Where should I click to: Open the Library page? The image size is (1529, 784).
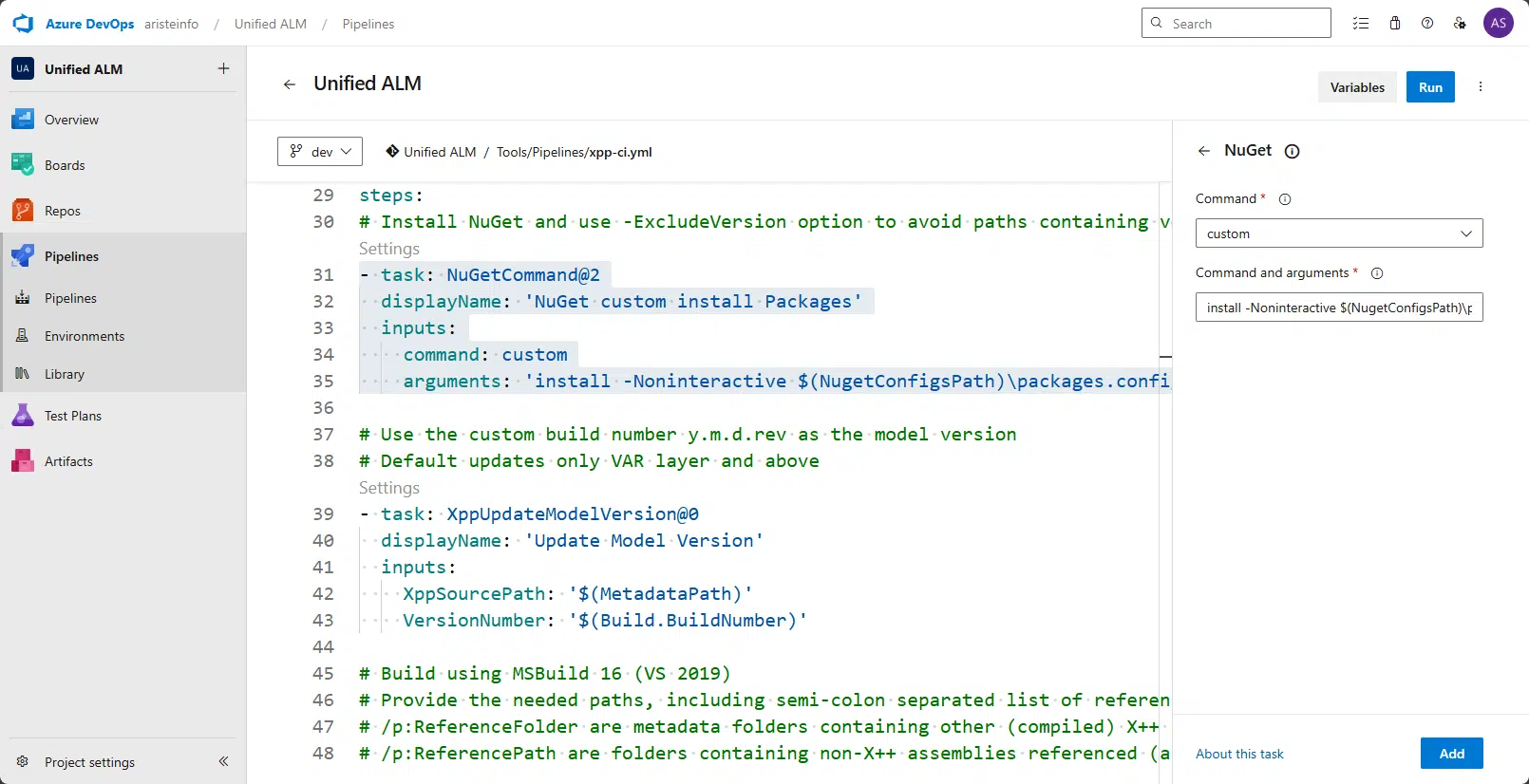pyautogui.click(x=65, y=374)
